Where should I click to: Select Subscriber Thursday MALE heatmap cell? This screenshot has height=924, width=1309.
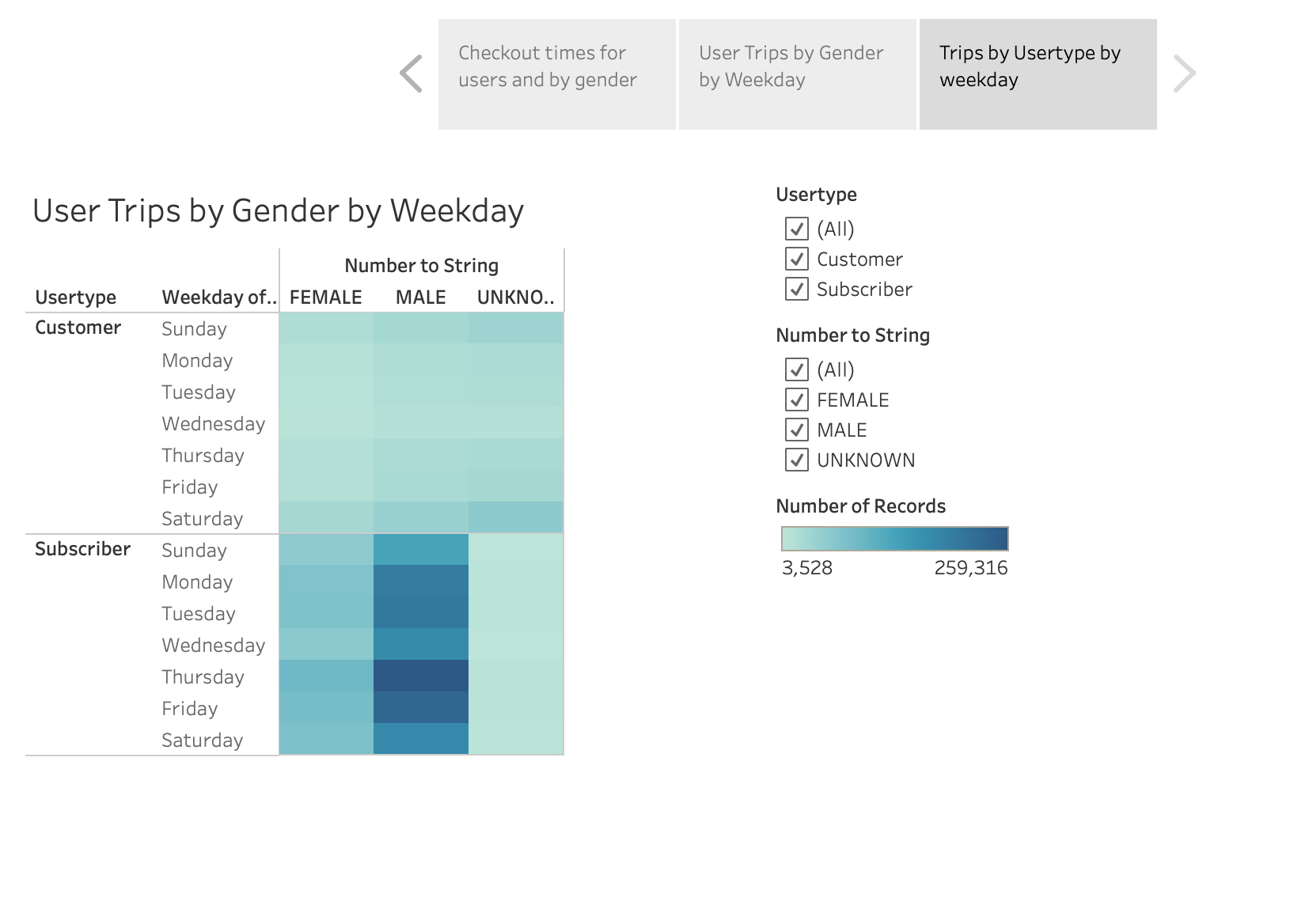(421, 676)
